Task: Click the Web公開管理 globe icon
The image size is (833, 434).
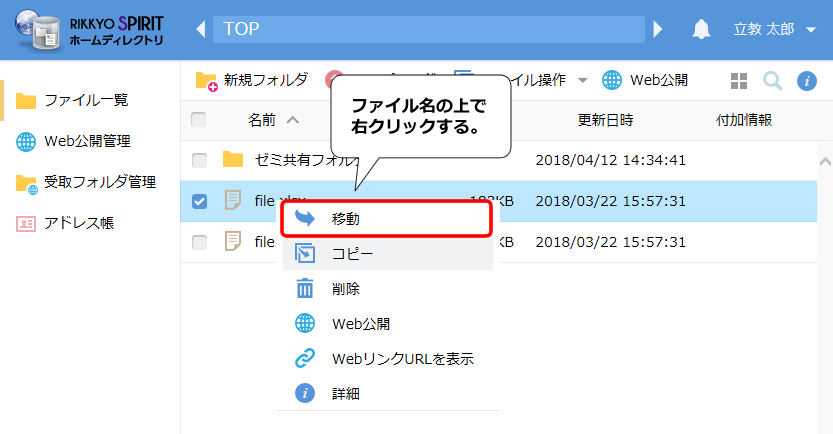Action: coord(26,142)
